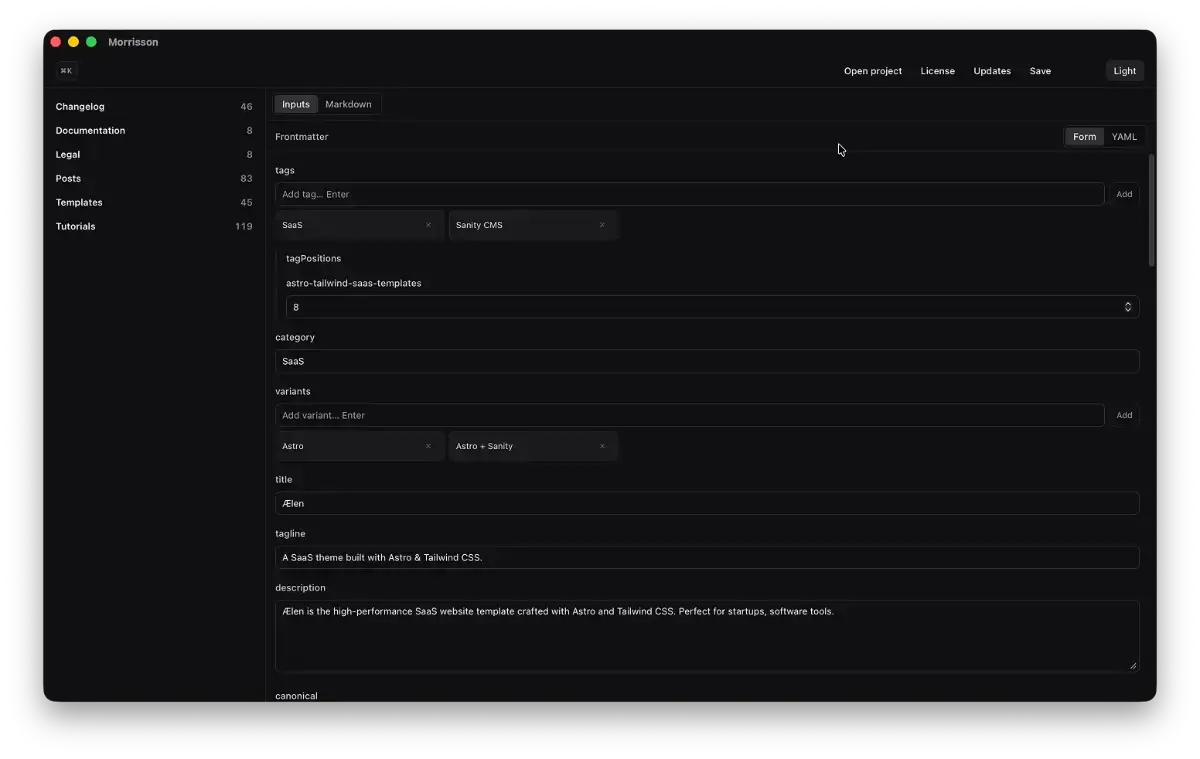This screenshot has width=1200, height=759.
Task: Open a project with Open project
Action: click(872, 70)
